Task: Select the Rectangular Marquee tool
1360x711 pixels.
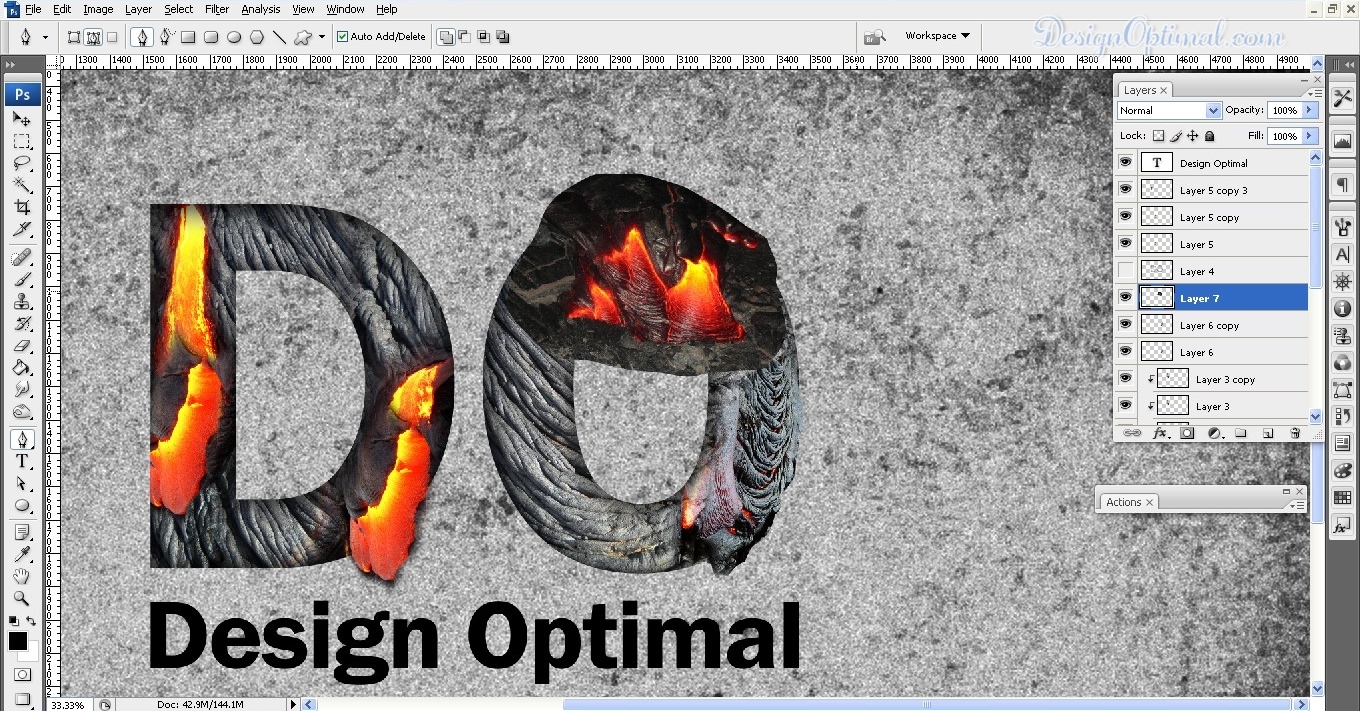Action: 22,141
